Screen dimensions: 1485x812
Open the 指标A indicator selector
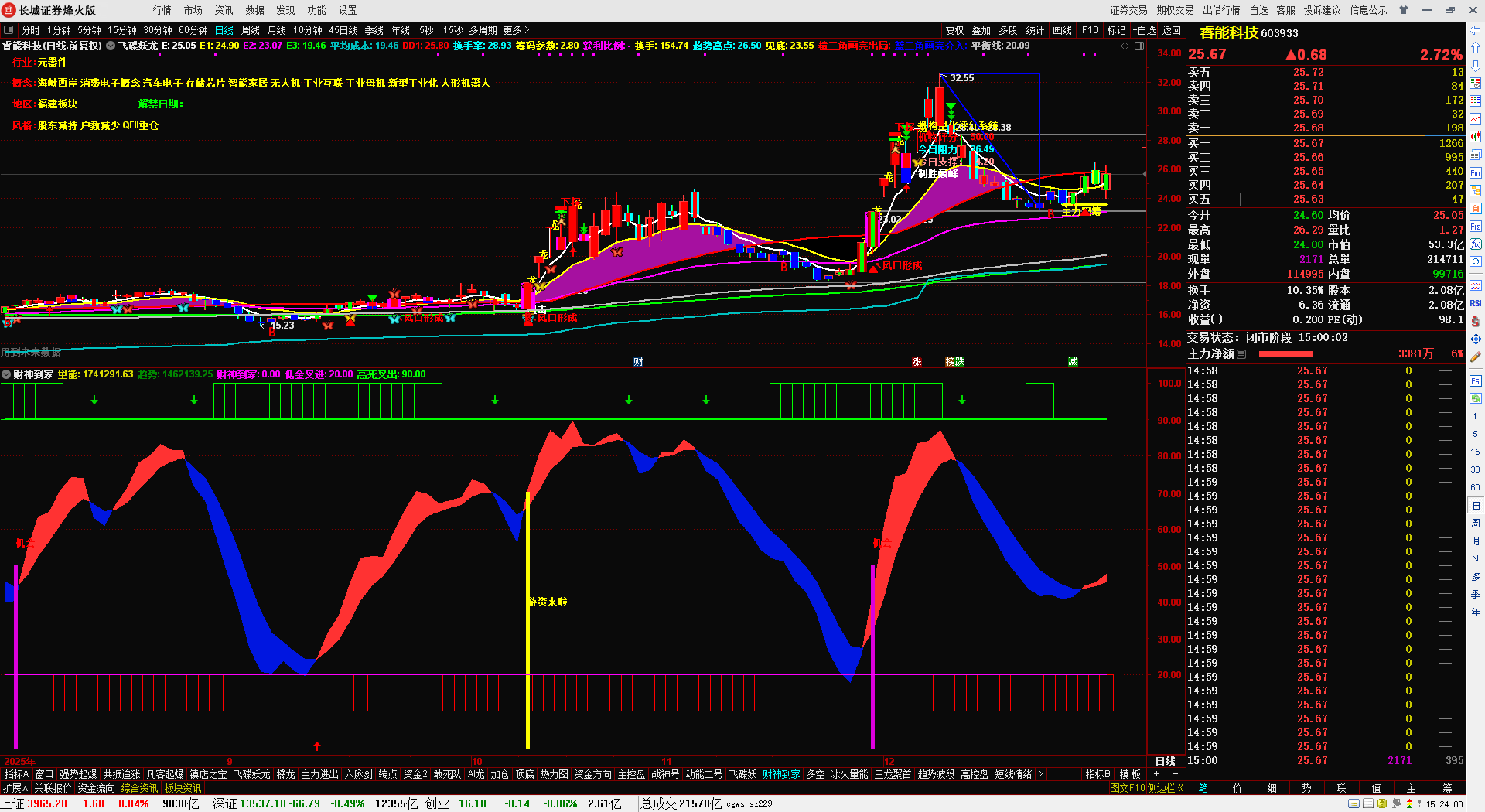[x=16, y=774]
